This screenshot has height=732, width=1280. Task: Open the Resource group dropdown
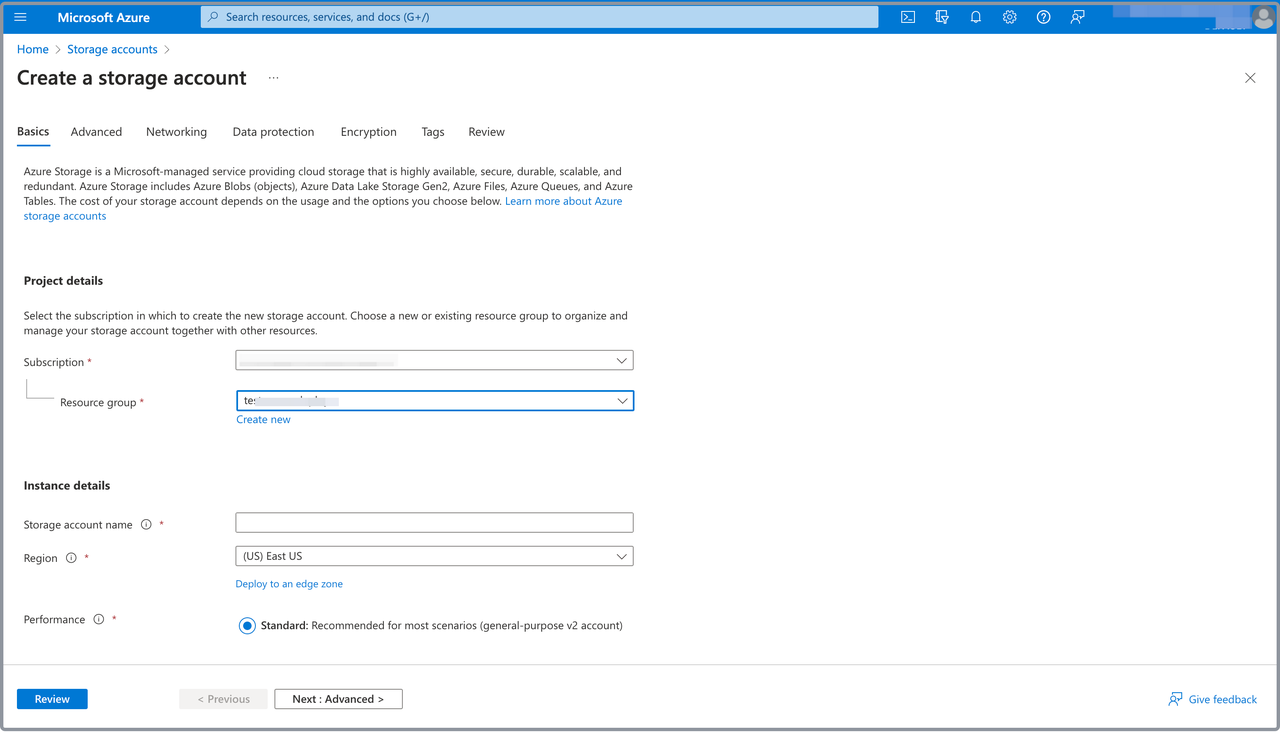point(434,401)
